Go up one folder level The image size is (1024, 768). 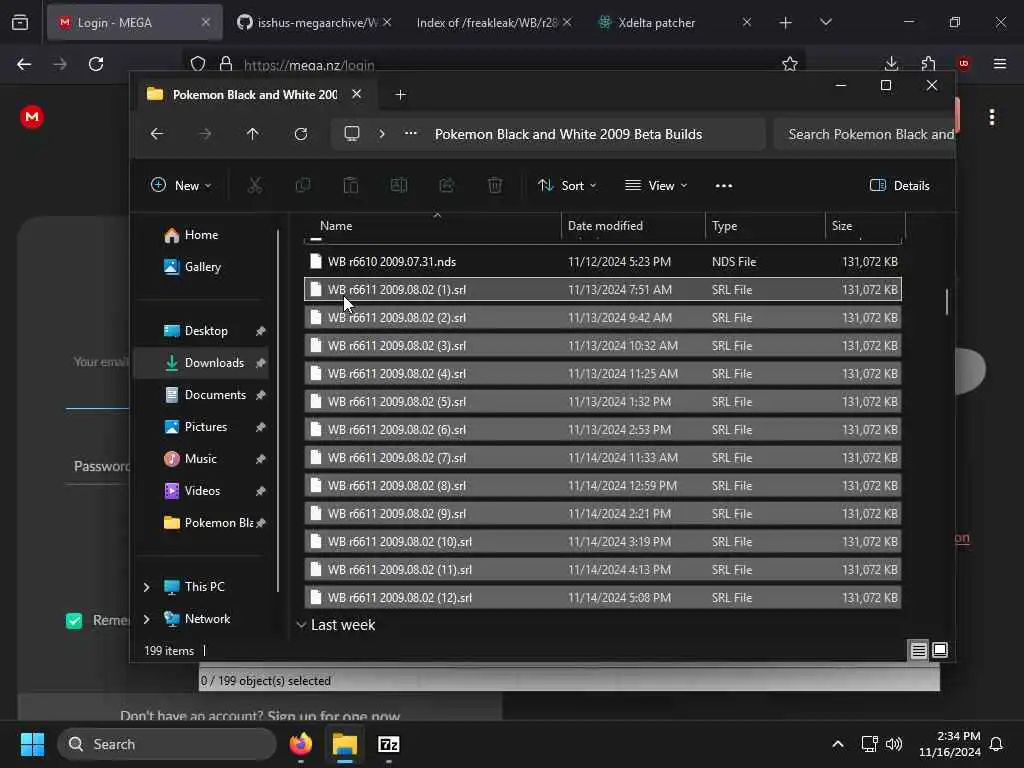(253, 134)
